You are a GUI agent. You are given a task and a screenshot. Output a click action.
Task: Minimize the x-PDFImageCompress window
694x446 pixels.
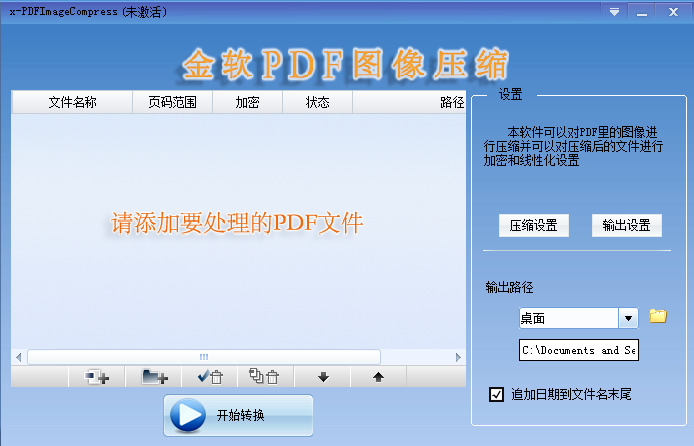(x=642, y=12)
